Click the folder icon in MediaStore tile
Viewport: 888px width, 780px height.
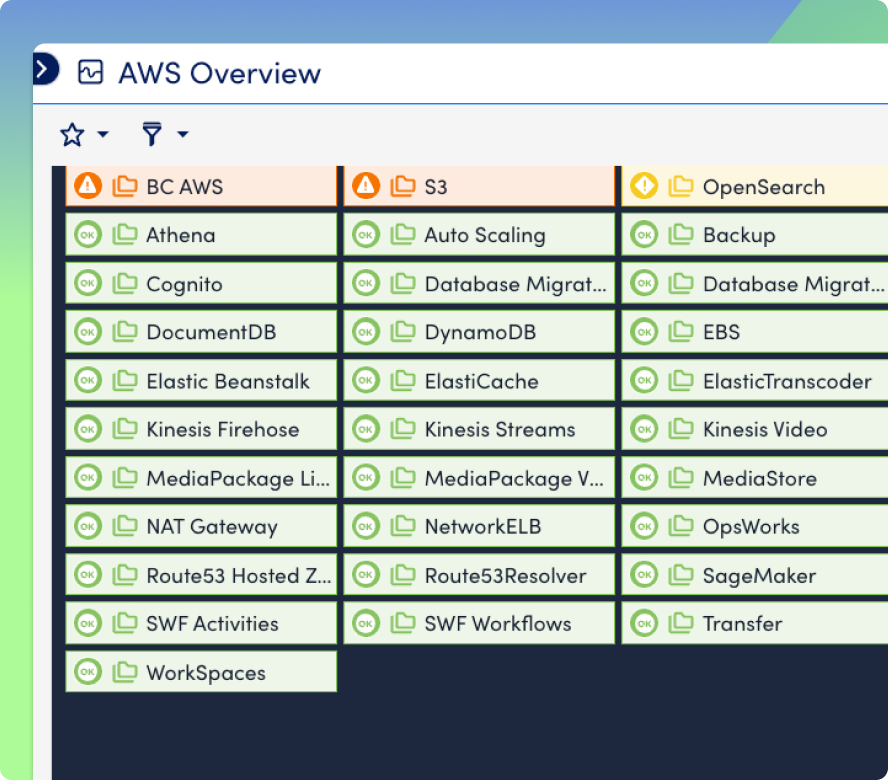(681, 478)
